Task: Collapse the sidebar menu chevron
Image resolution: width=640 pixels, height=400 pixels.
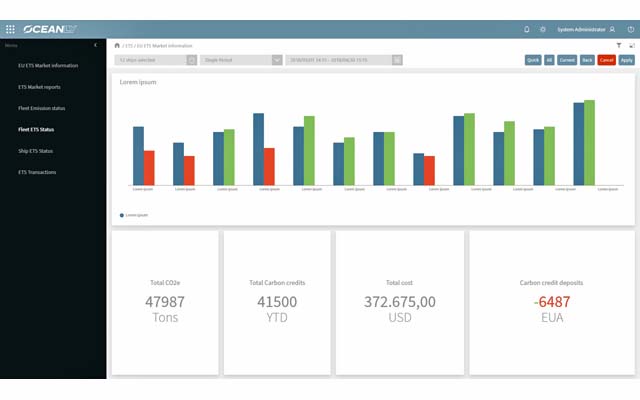Action: 95,46
